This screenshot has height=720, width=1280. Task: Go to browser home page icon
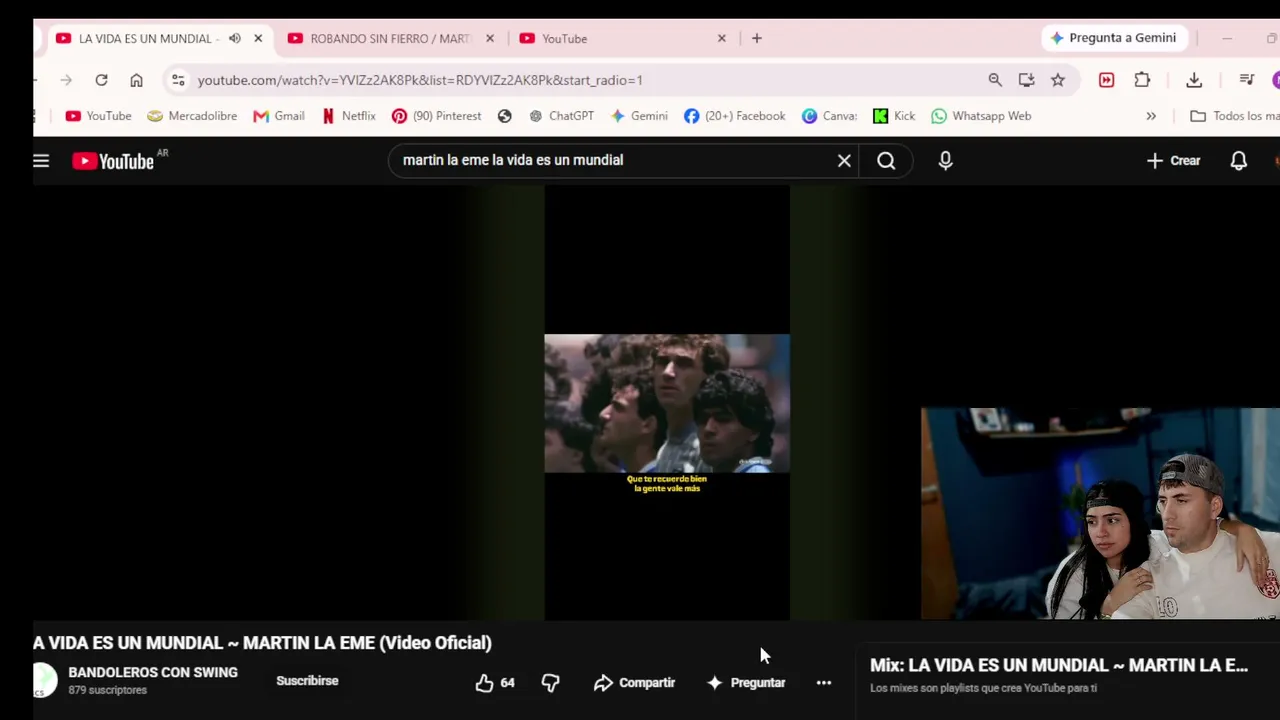click(136, 80)
